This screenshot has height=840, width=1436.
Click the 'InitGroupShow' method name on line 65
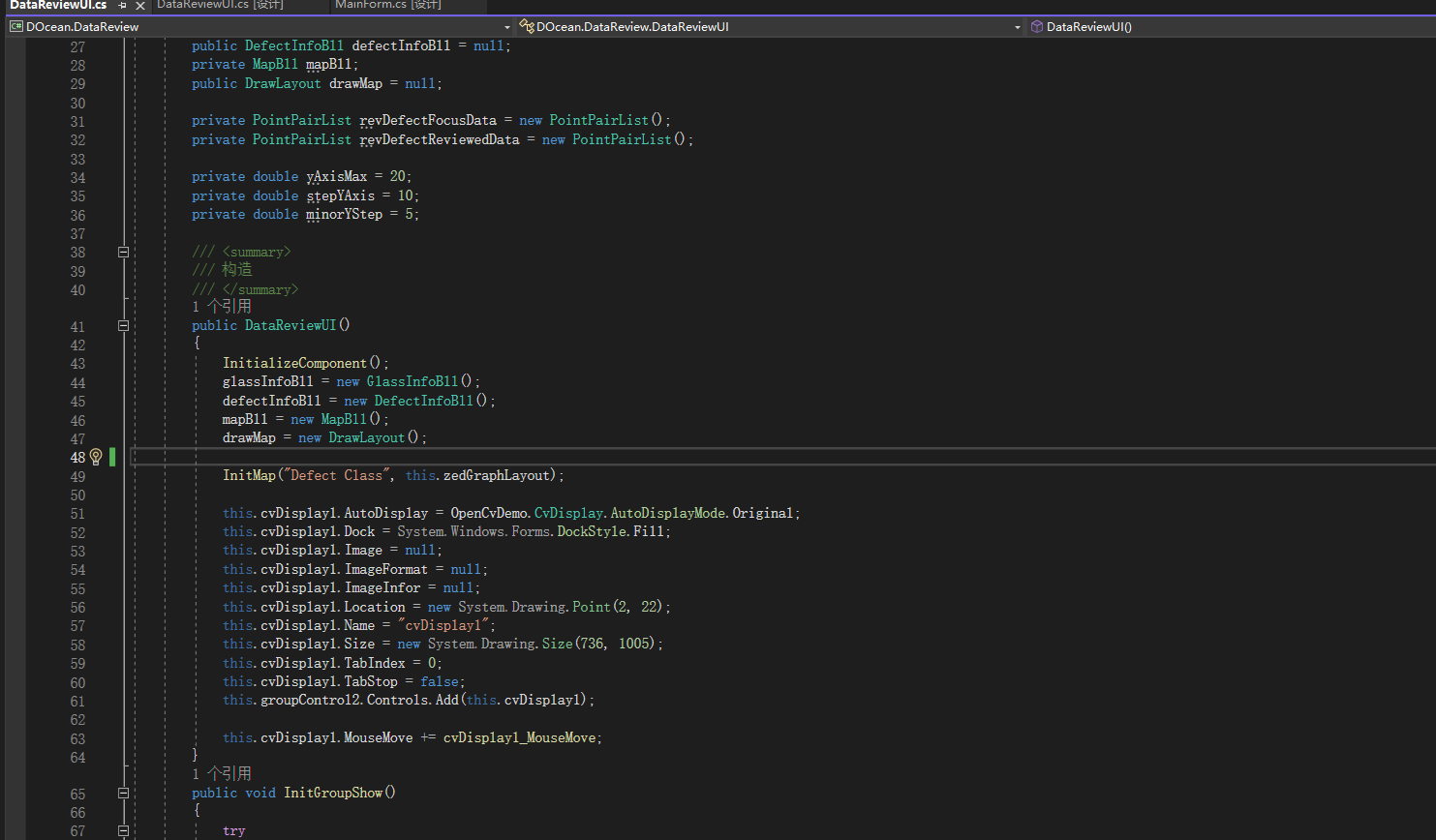[x=333, y=793]
